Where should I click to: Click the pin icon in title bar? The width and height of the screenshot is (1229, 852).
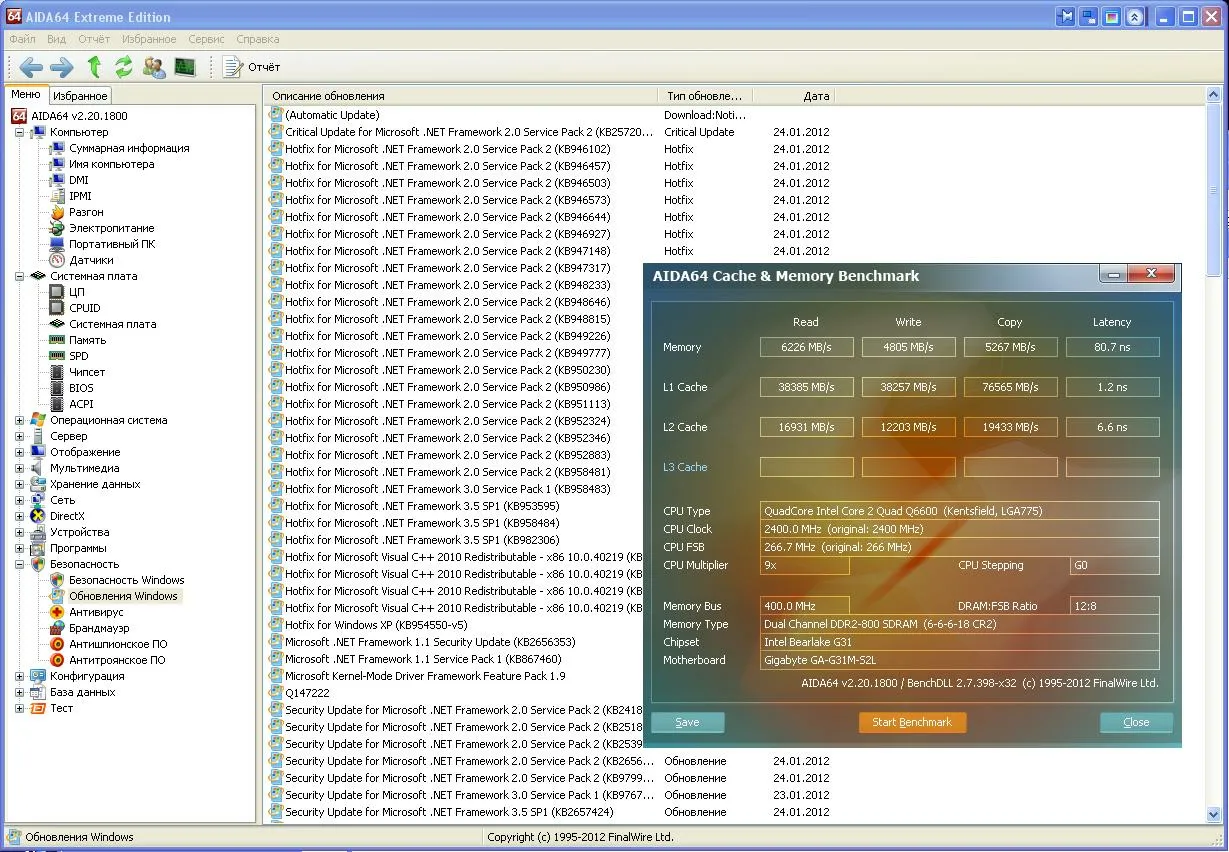(x=1066, y=17)
